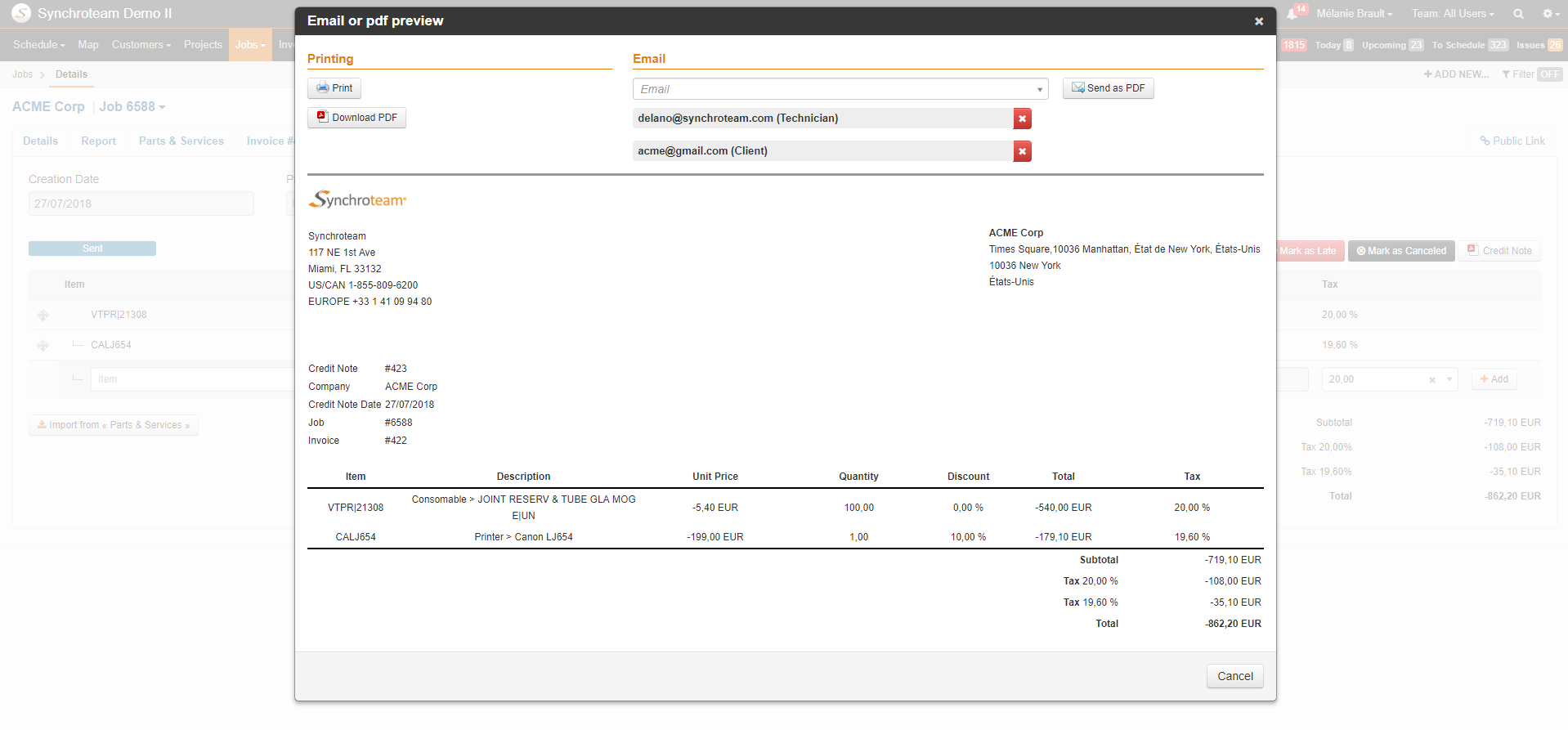Click Add line item button
The height and width of the screenshot is (730, 1568).
(x=1494, y=379)
